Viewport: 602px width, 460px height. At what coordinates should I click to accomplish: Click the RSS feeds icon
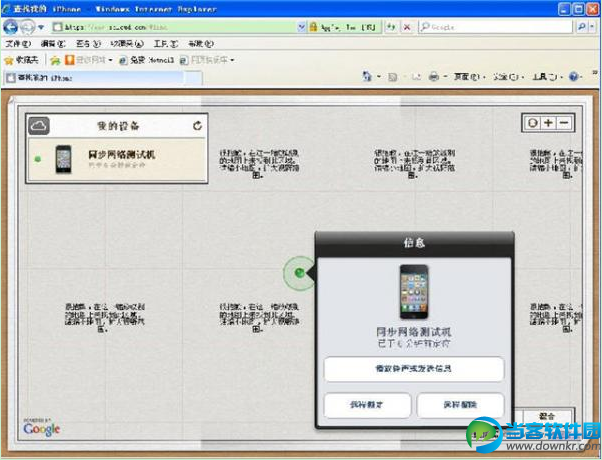392,77
